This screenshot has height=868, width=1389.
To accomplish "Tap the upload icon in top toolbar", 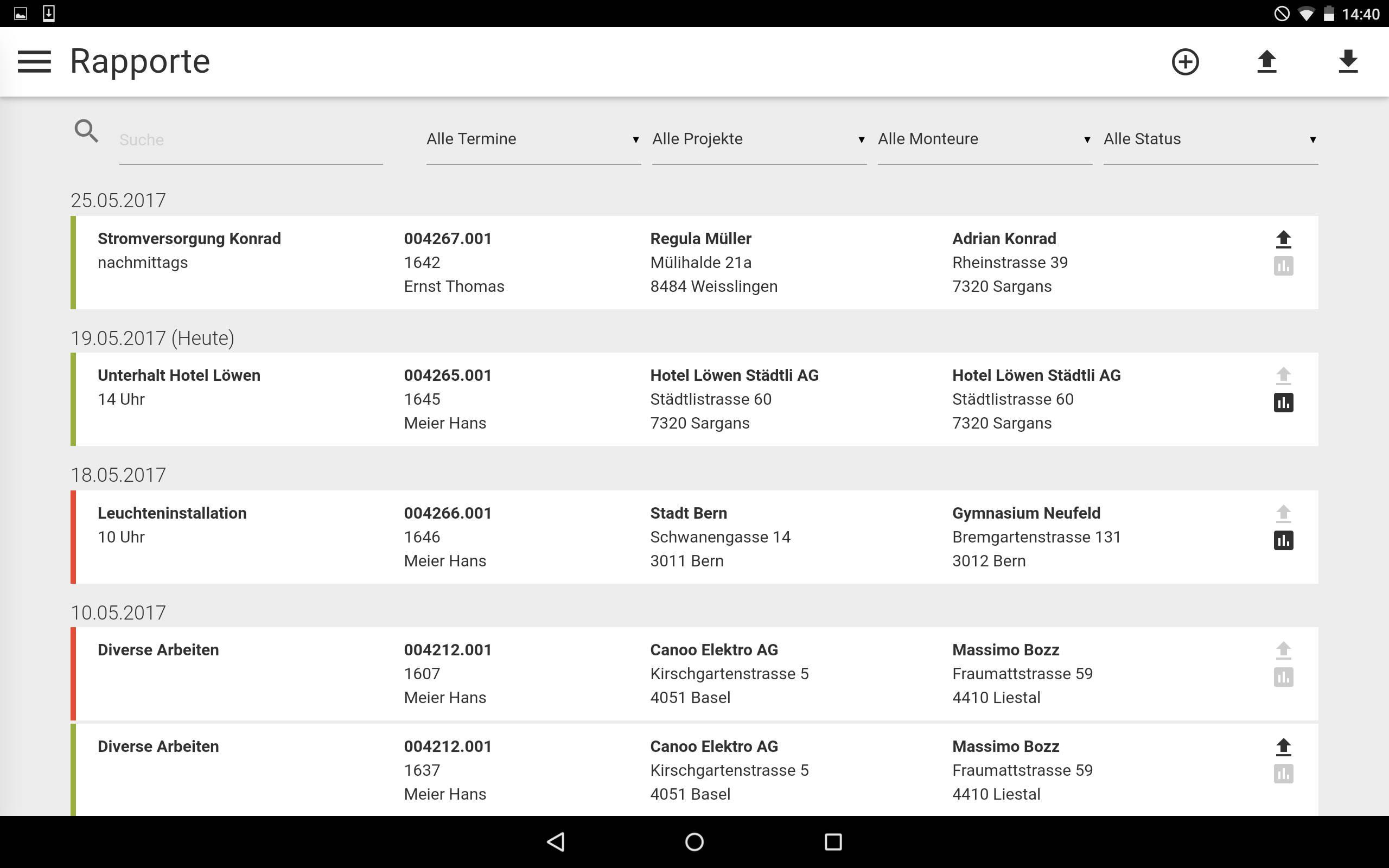I will point(1266,61).
